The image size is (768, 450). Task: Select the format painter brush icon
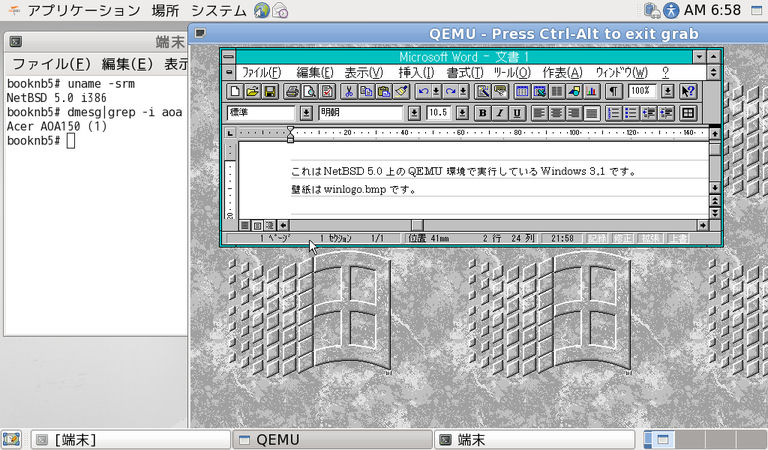tap(401, 91)
